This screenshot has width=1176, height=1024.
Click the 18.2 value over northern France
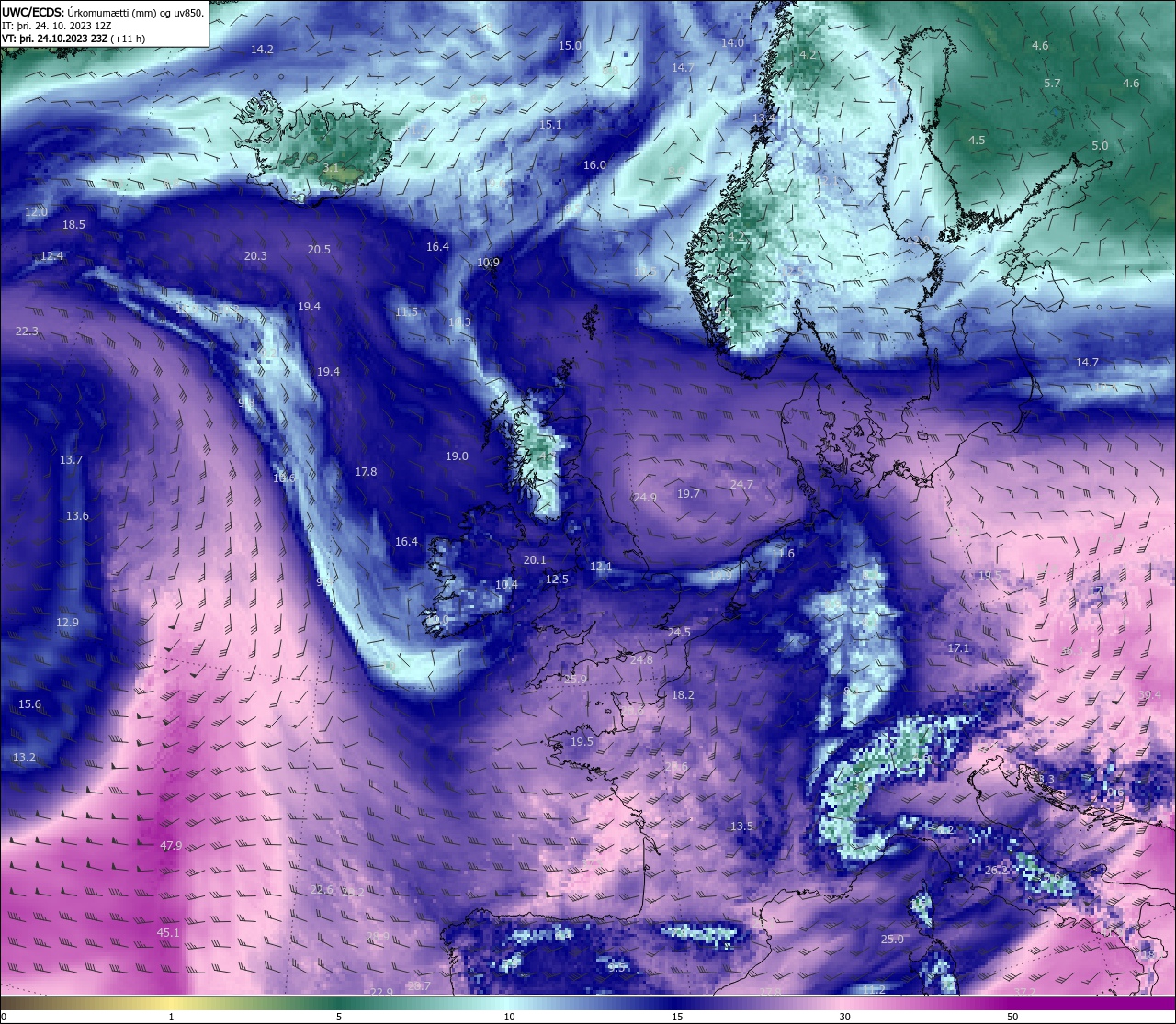point(683,695)
